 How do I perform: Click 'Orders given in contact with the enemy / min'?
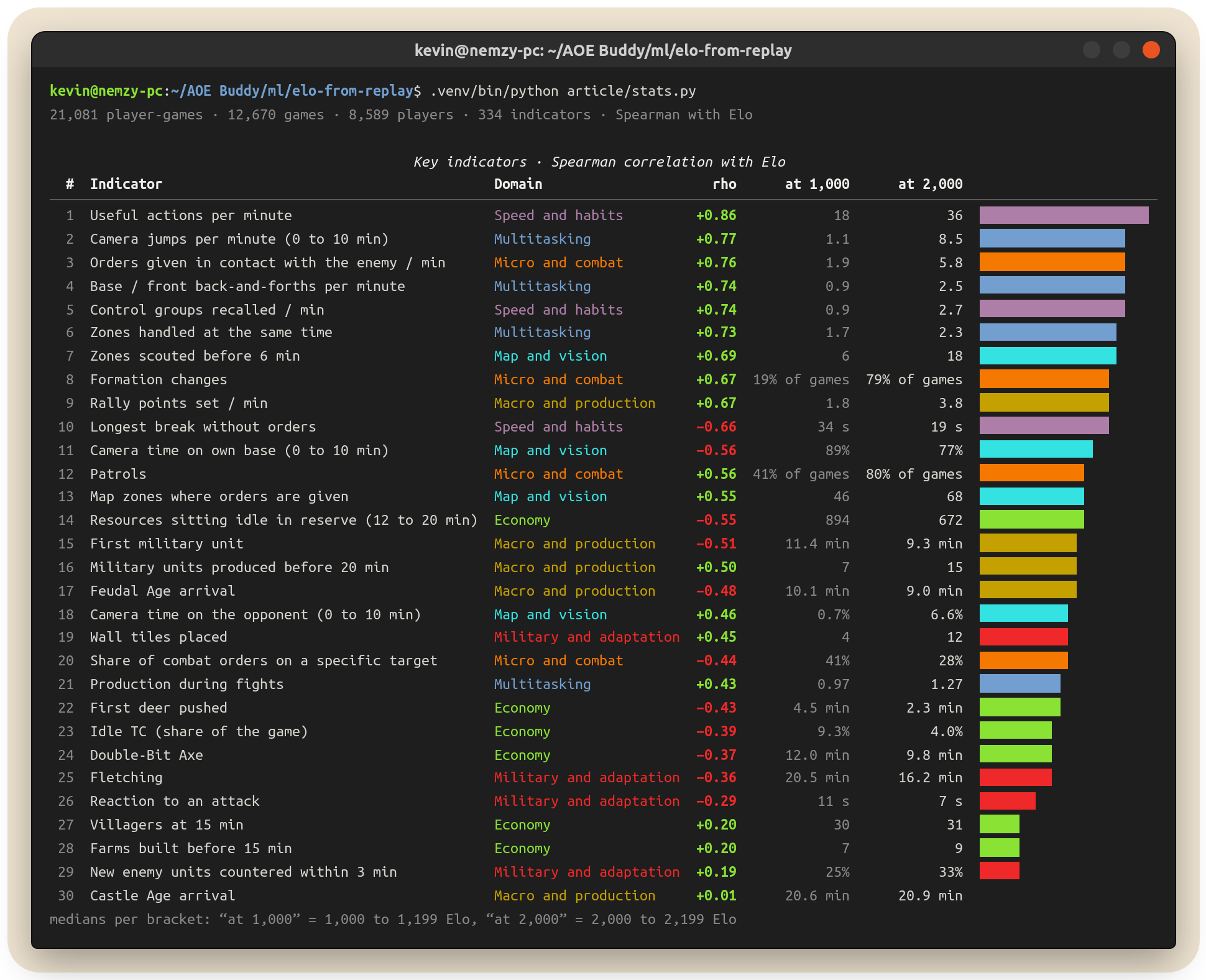pos(267,262)
